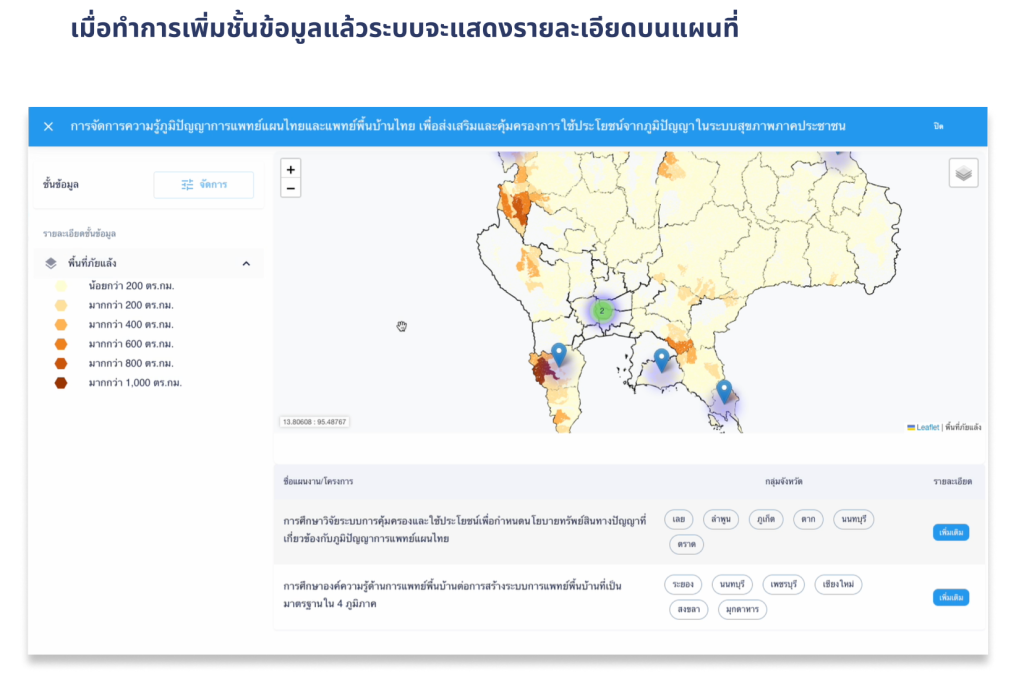This screenshot has height=675, width=1024.
Task: Click the มากกว่า 1,000 ตร.กม. legend swatch
Action: (61, 383)
